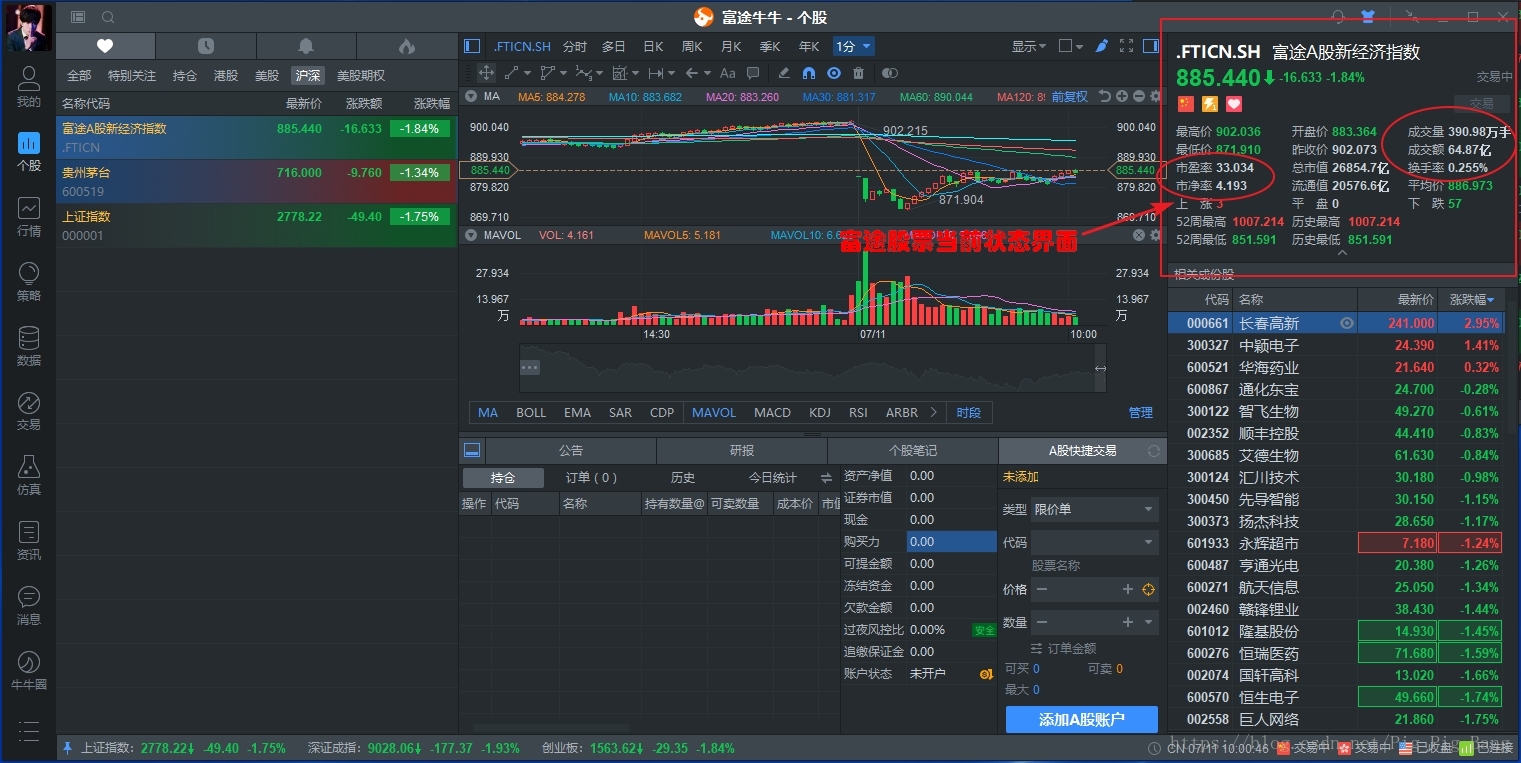
Task: Click the undo arrow on MA bar
Action: pyautogui.click(x=1104, y=96)
